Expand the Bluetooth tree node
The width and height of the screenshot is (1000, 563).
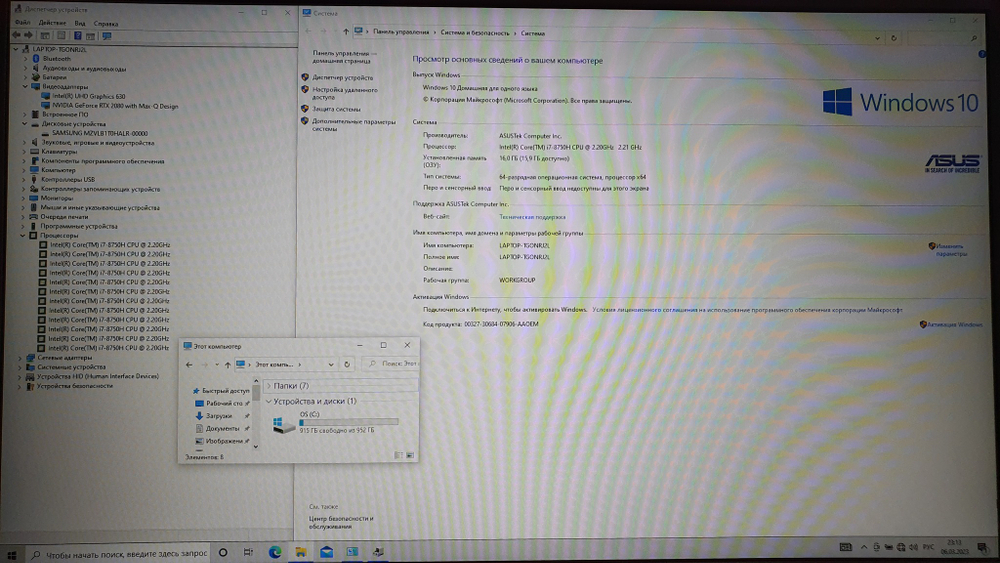point(26,59)
